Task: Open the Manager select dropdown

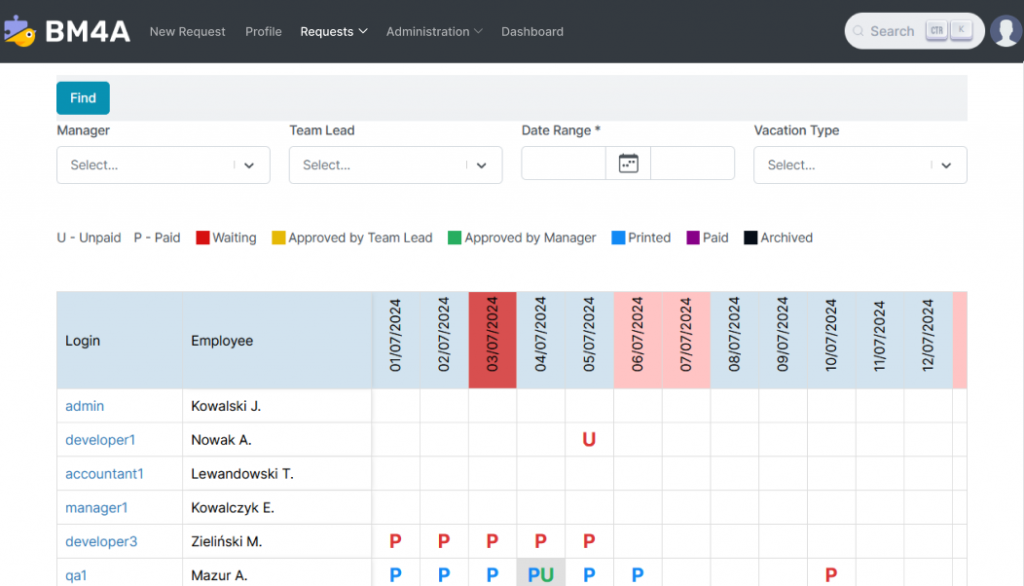Action: 163,165
